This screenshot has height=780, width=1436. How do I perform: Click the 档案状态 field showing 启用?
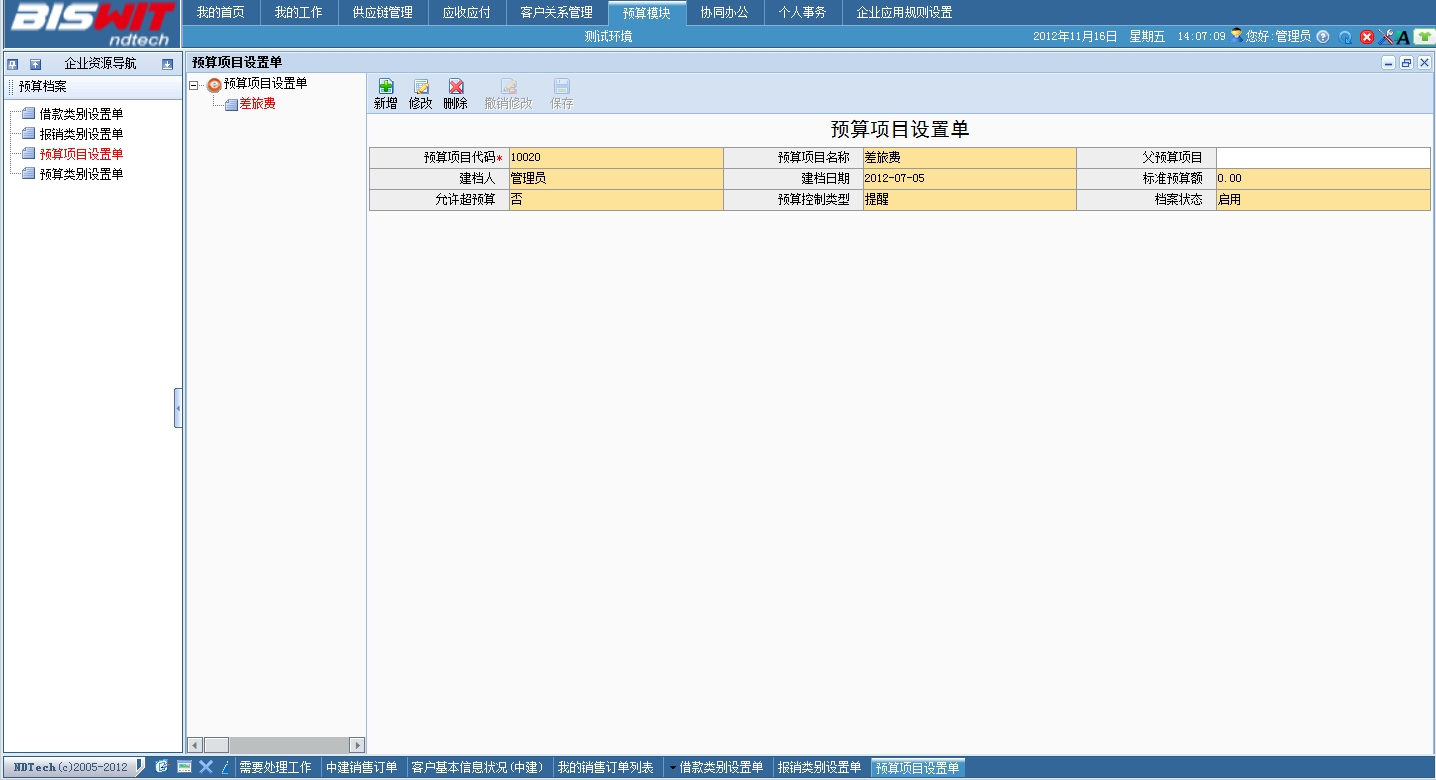[1323, 200]
